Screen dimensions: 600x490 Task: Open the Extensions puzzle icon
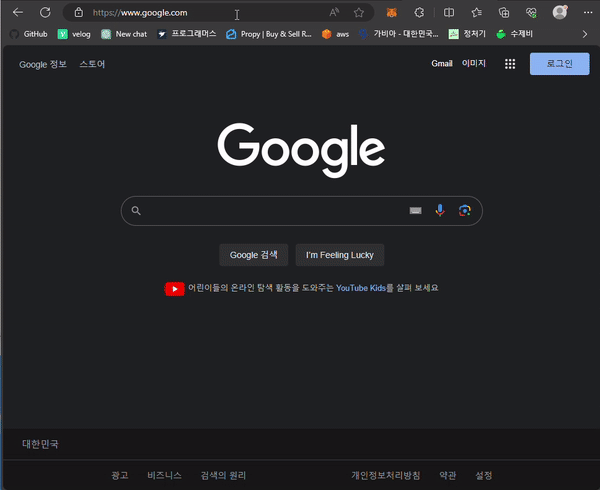click(419, 13)
